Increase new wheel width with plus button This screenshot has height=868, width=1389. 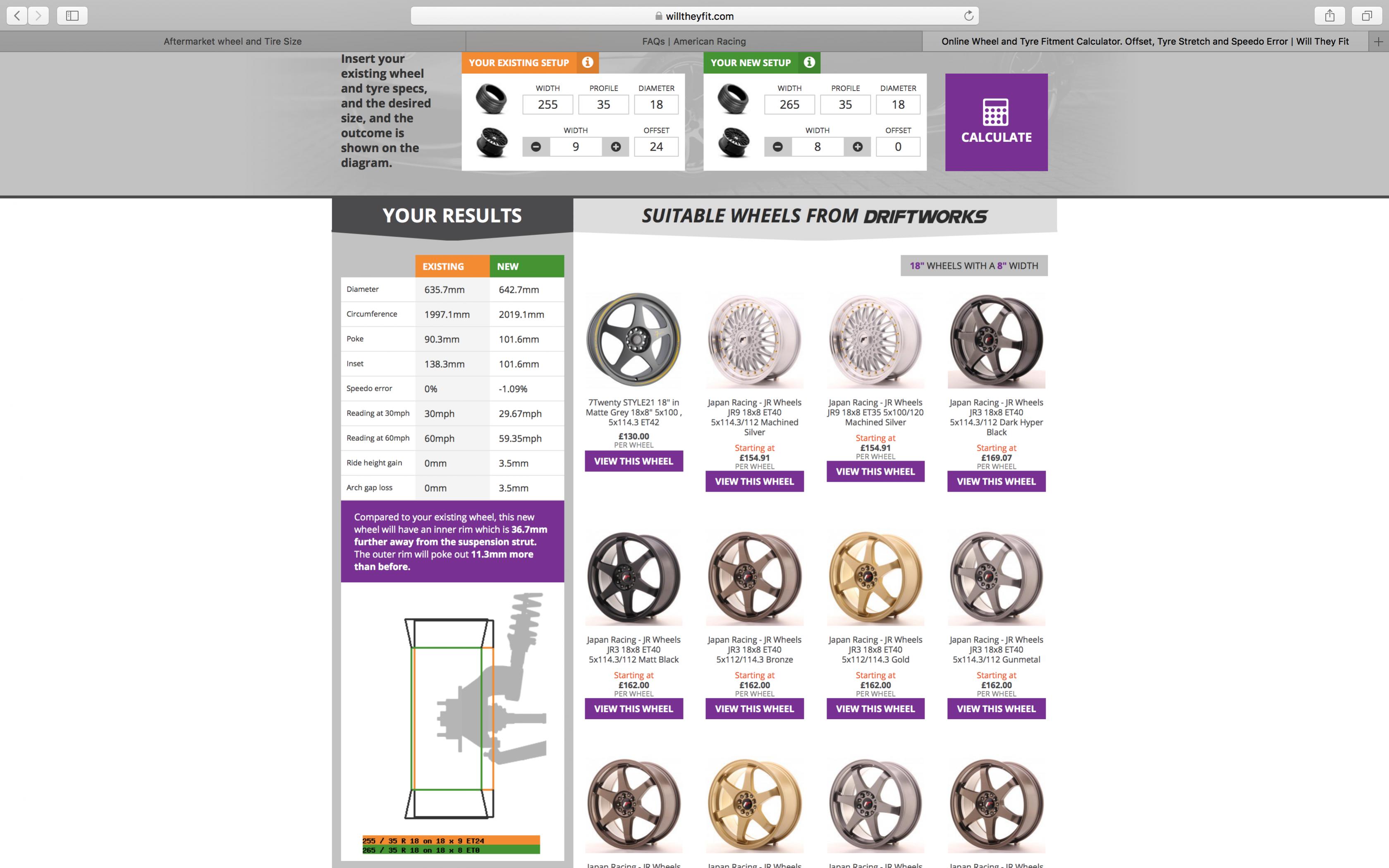click(x=858, y=147)
